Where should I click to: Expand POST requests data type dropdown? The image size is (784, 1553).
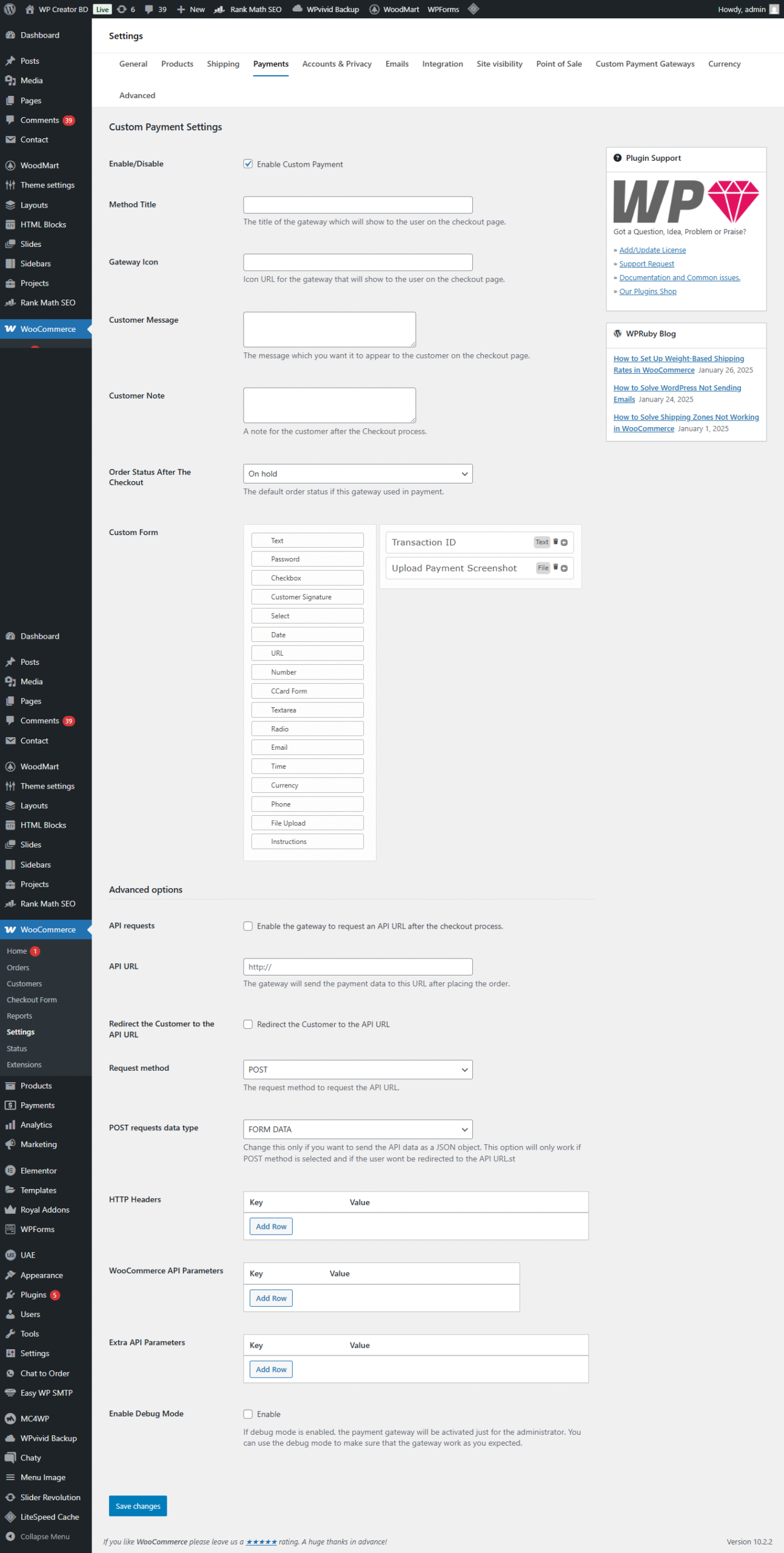point(358,1129)
